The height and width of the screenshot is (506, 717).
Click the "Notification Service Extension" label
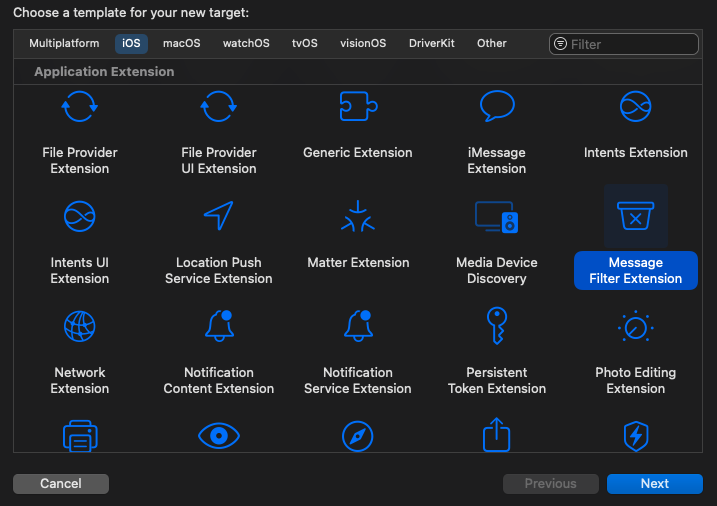pyautogui.click(x=358, y=380)
